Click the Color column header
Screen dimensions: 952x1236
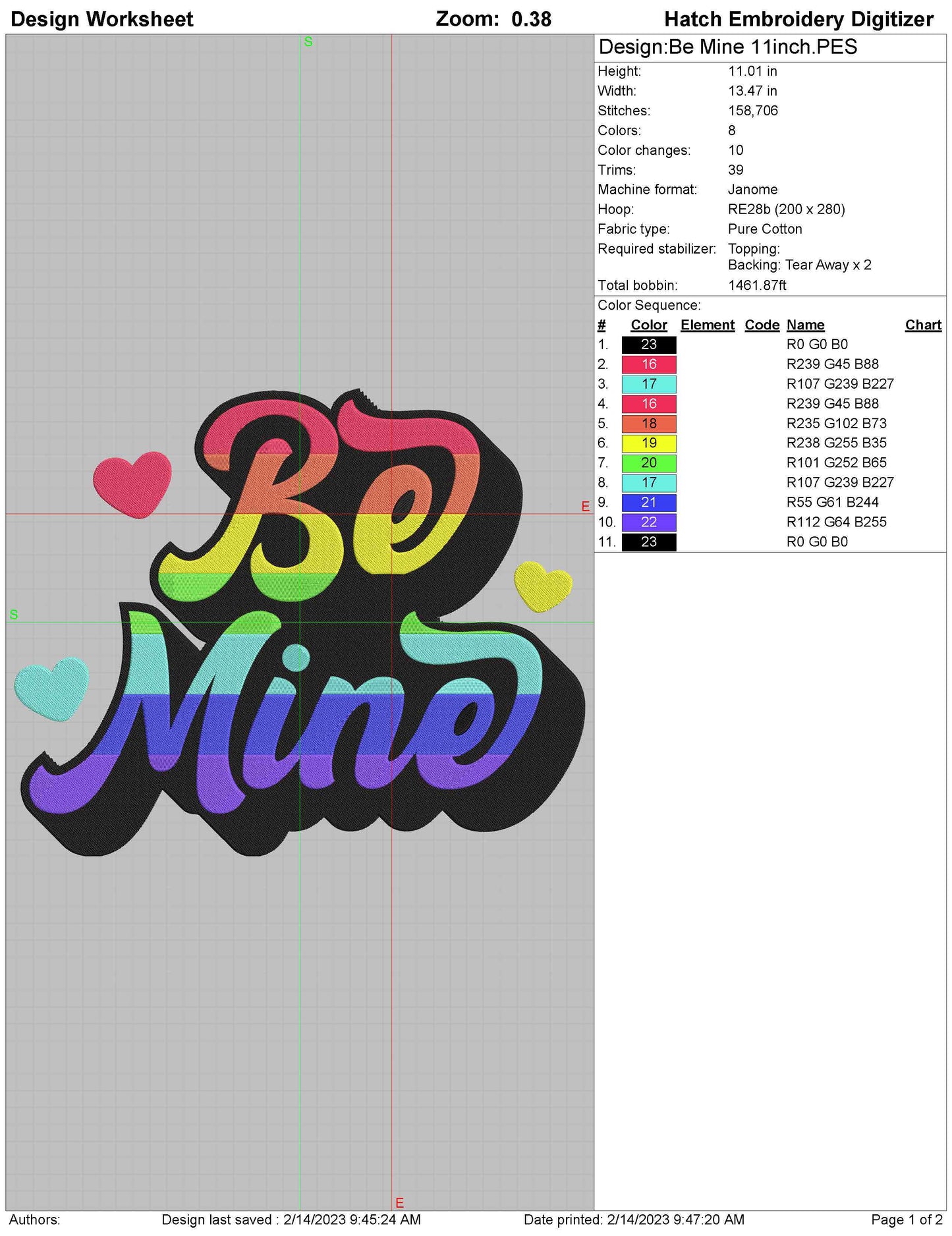tap(648, 325)
